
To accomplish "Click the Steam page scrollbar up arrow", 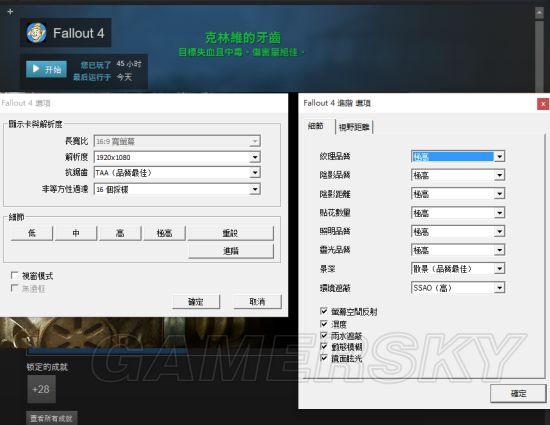I will point(539,13).
